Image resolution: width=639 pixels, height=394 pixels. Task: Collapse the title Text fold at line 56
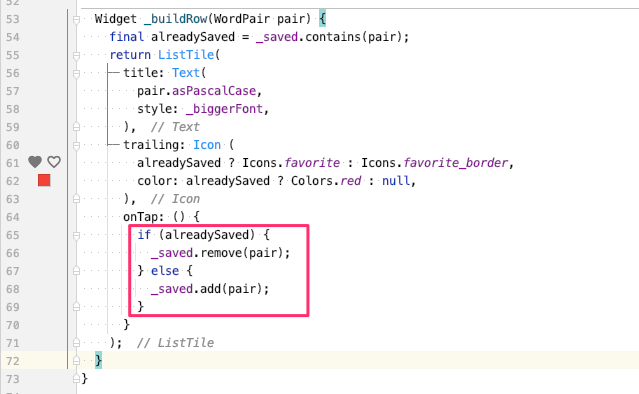[x=76, y=73]
